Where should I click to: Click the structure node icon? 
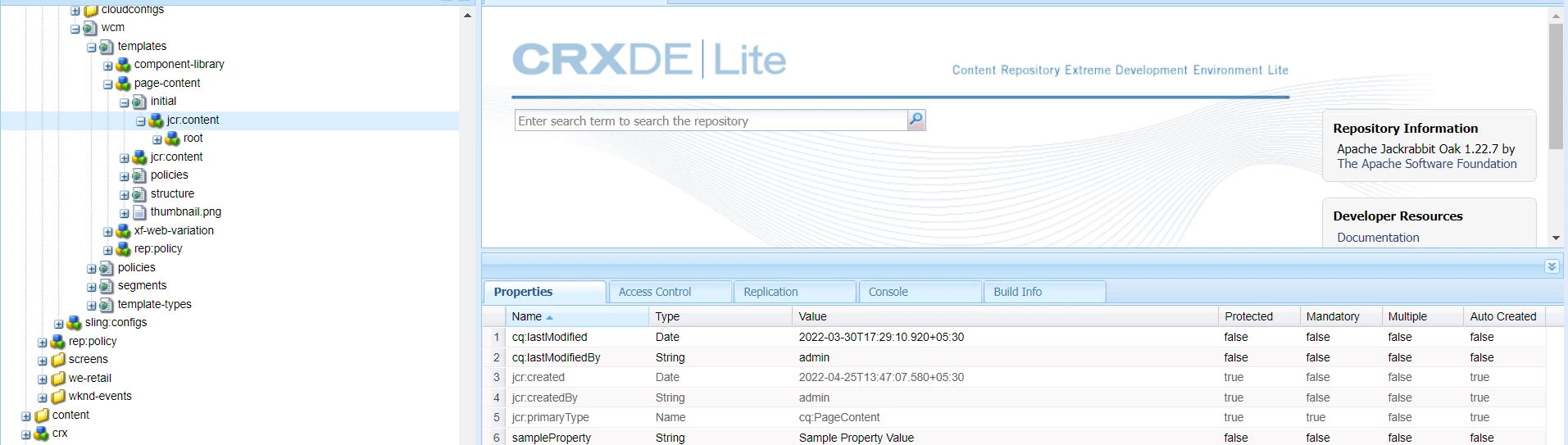(x=139, y=194)
